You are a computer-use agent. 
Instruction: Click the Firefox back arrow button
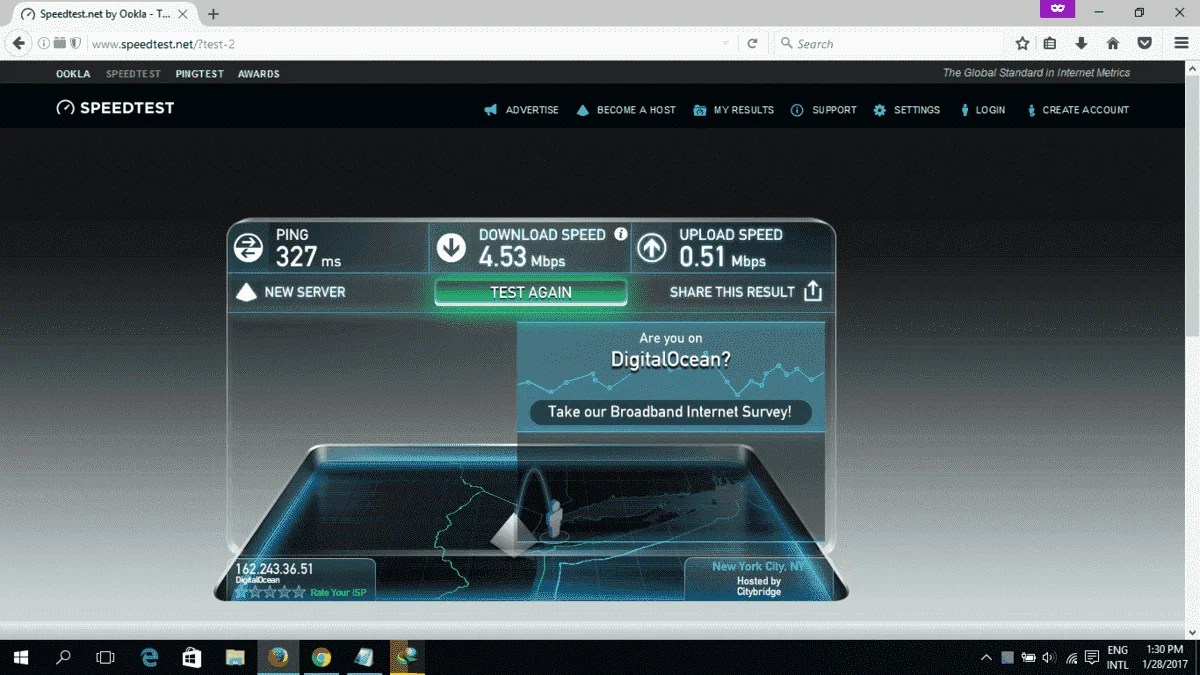click(18, 44)
